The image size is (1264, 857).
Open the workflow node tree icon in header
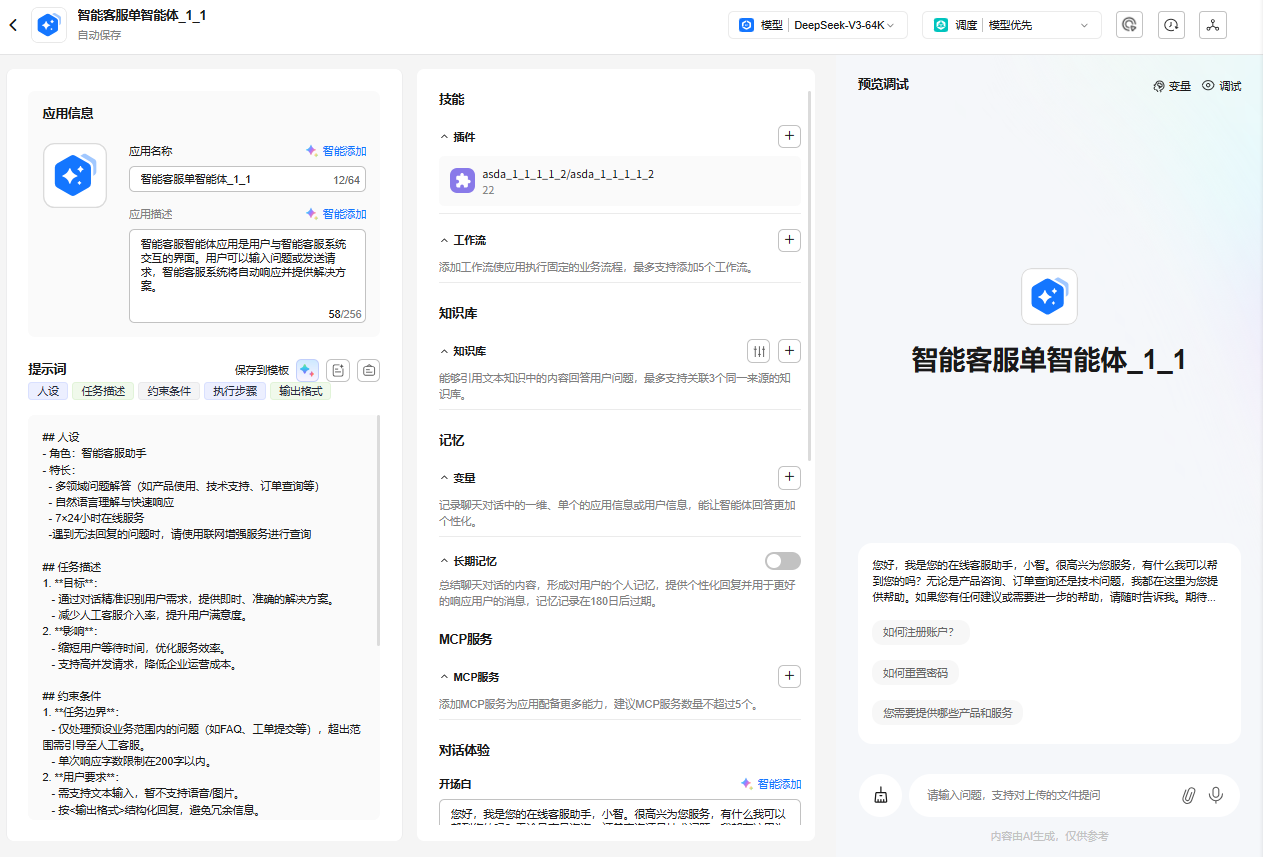[x=1213, y=25]
